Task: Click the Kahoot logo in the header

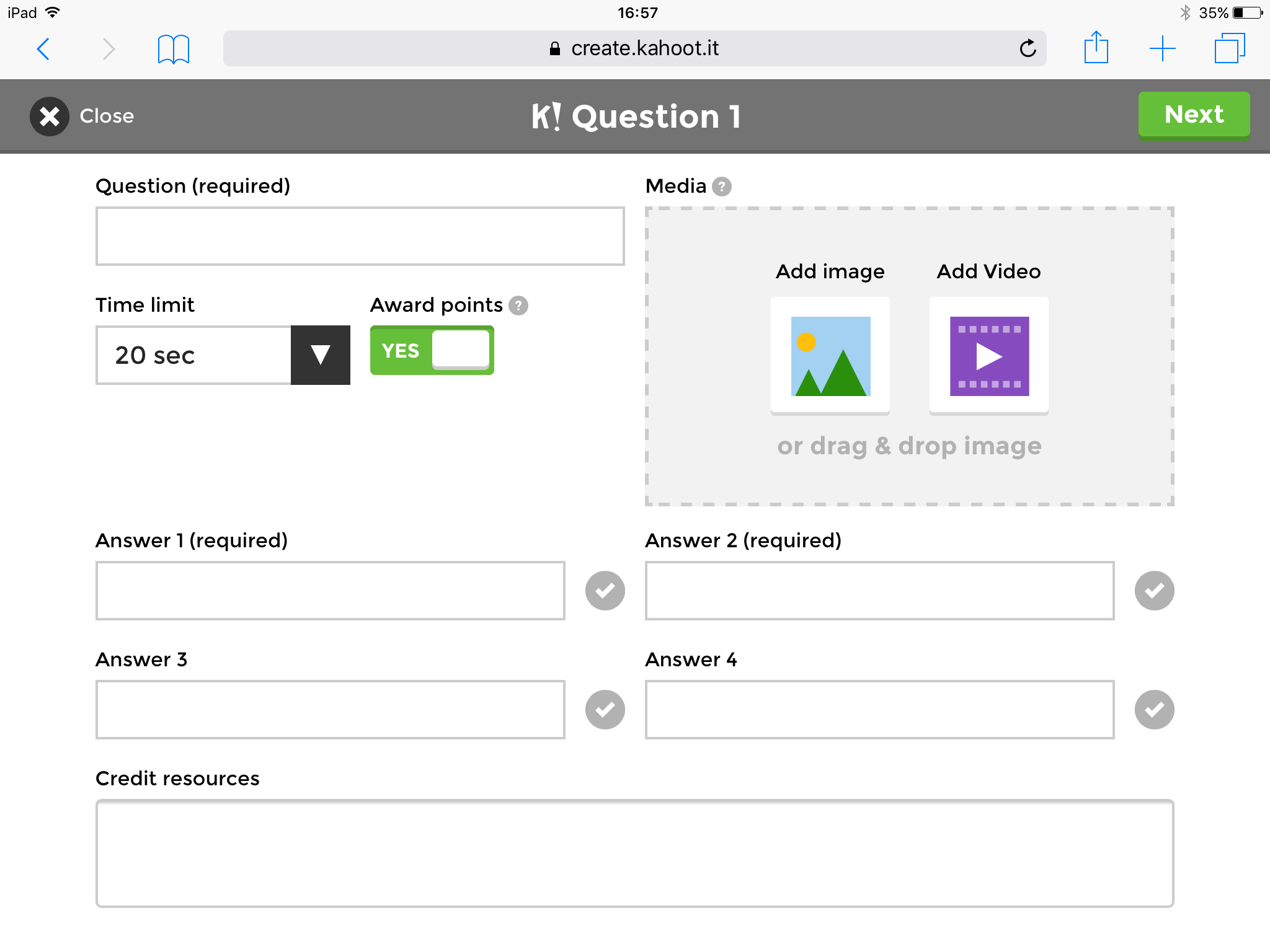Action: point(549,115)
